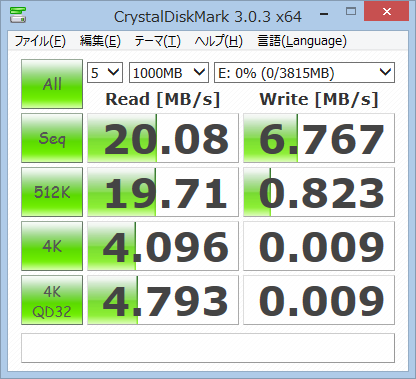
Task: Start the 4K QD32 test
Action: click(52, 300)
